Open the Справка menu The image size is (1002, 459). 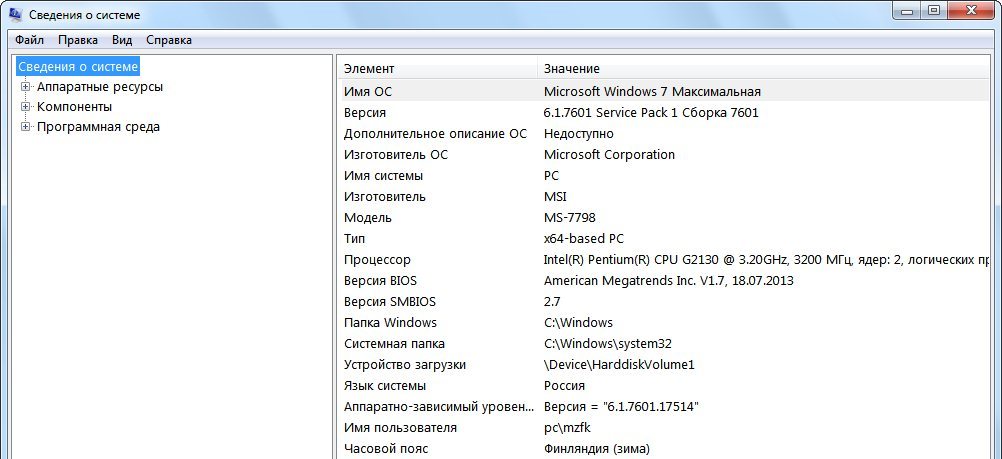168,40
